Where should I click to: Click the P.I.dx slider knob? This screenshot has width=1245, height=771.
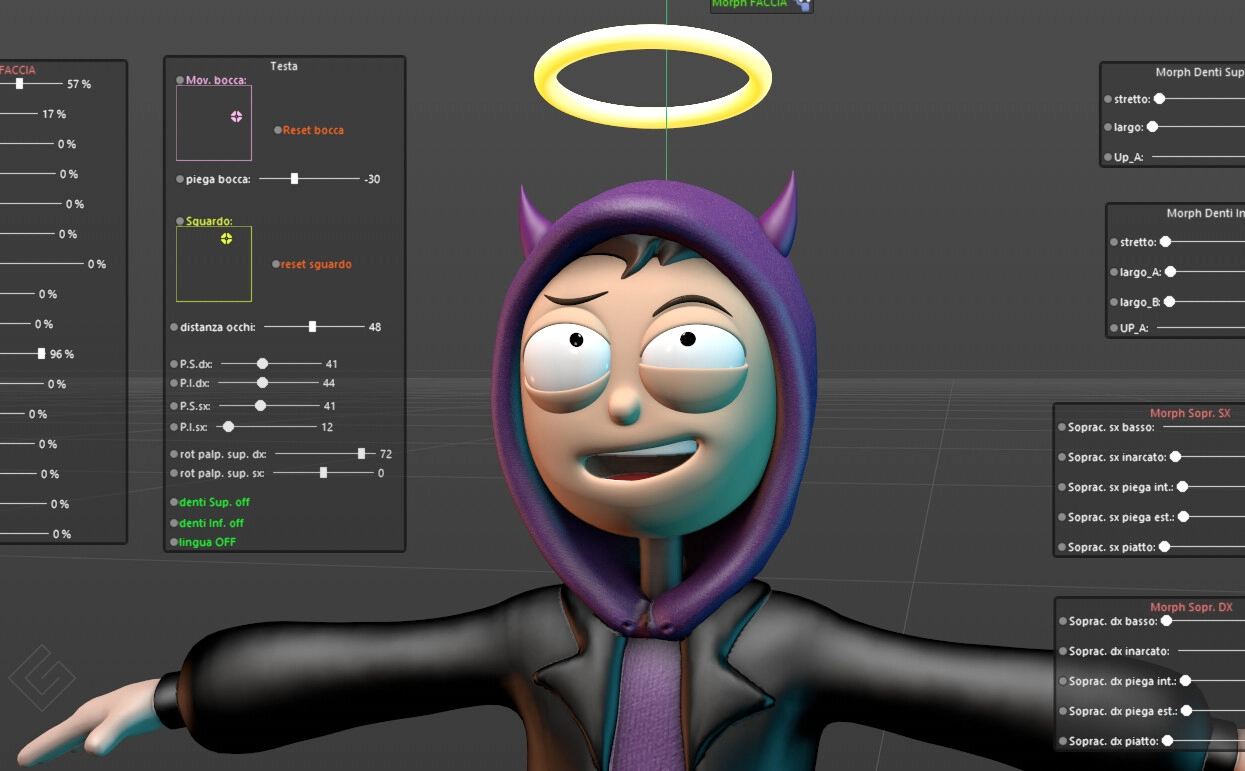(x=262, y=383)
